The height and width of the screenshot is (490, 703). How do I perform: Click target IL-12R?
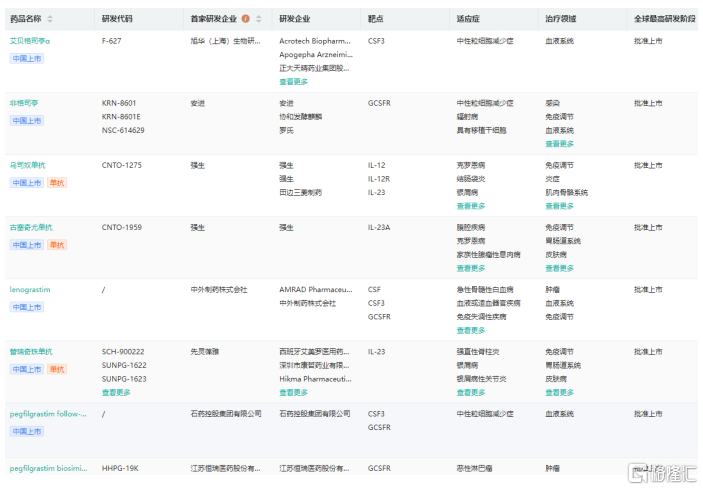click(x=379, y=179)
